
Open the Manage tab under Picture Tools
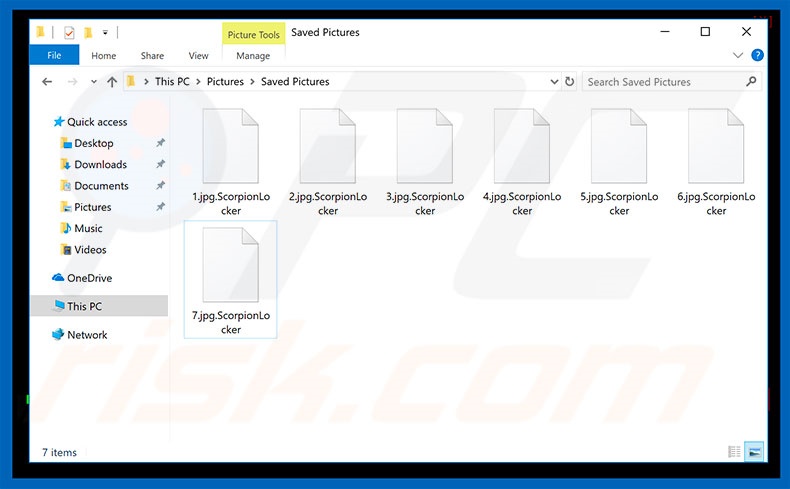coord(253,55)
